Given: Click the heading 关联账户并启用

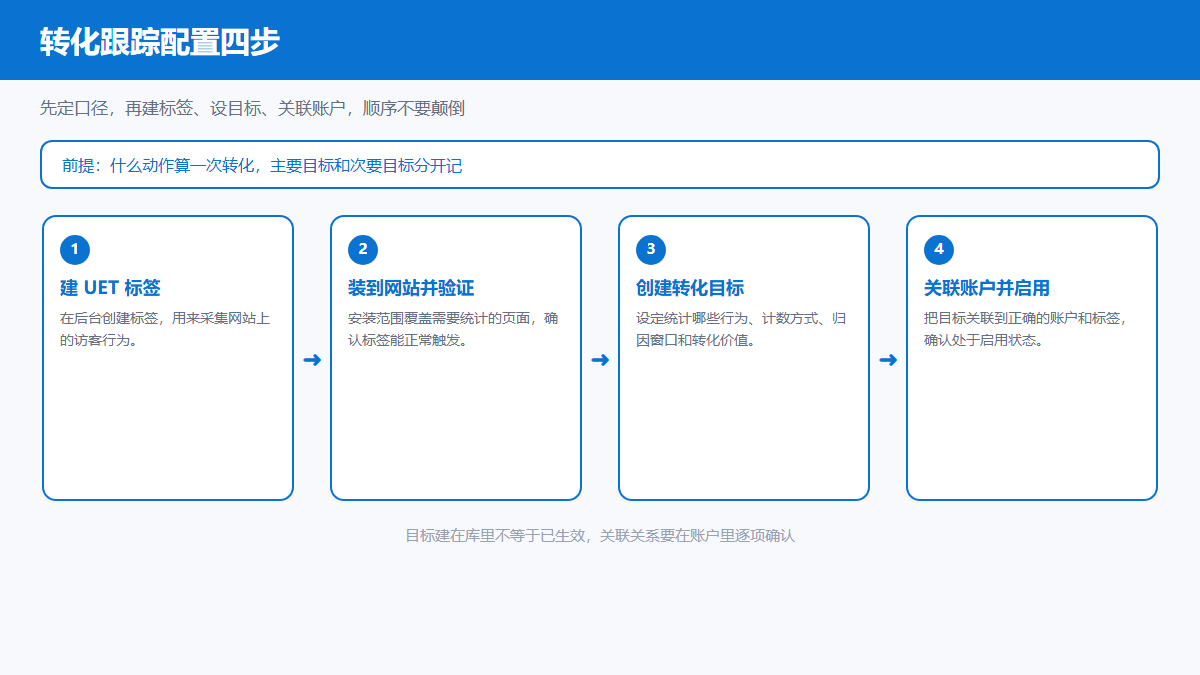Looking at the screenshot, I should (x=987, y=288).
